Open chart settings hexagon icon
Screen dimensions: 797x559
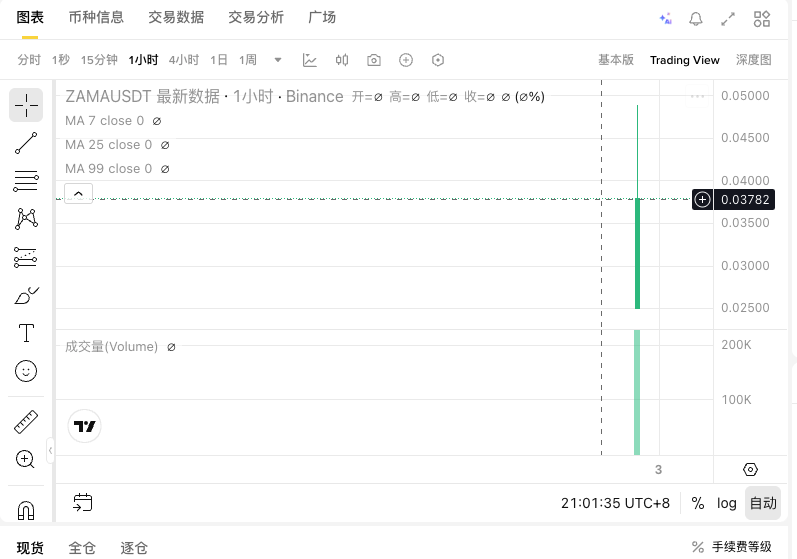click(x=438, y=60)
